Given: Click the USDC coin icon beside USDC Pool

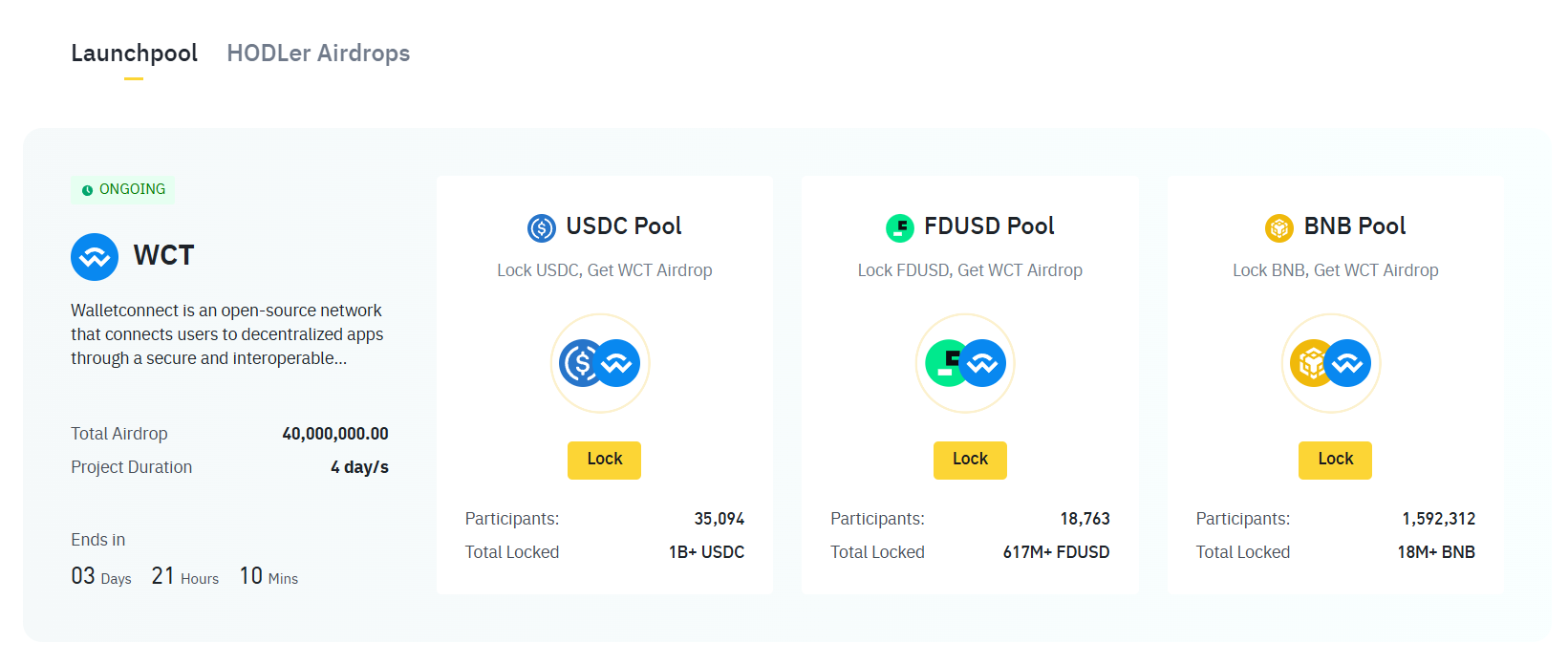Looking at the screenshot, I should click(x=542, y=227).
